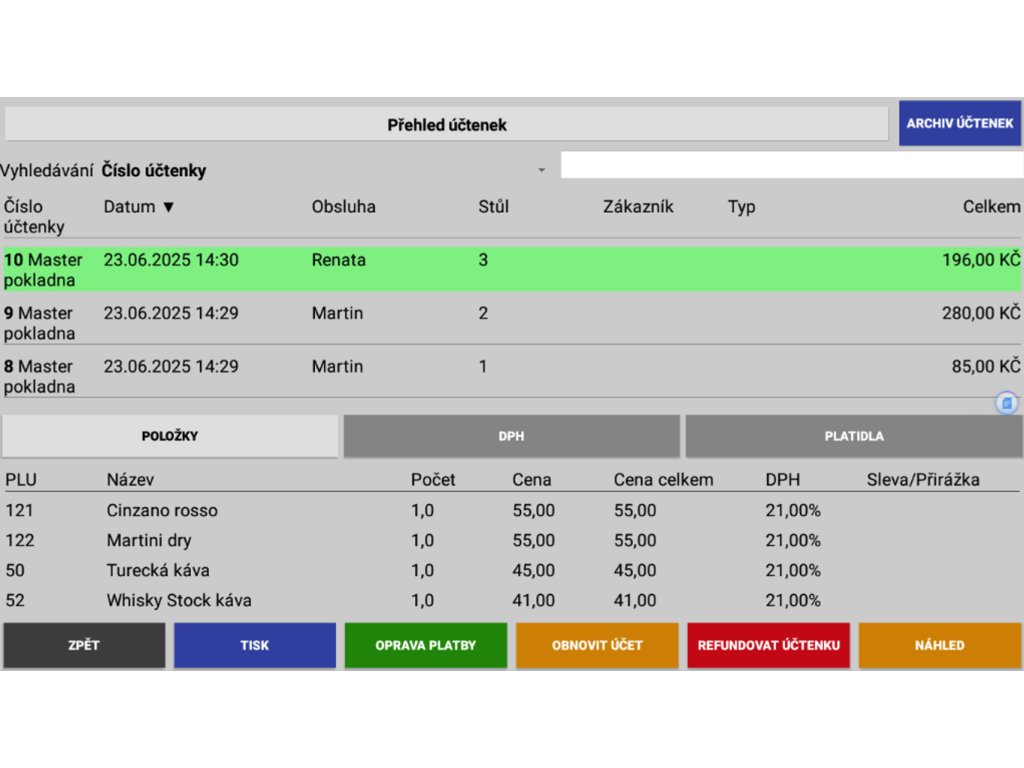Print the receipt with TISK
This screenshot has height=768, width=1024.
click(x=254, y=645)
